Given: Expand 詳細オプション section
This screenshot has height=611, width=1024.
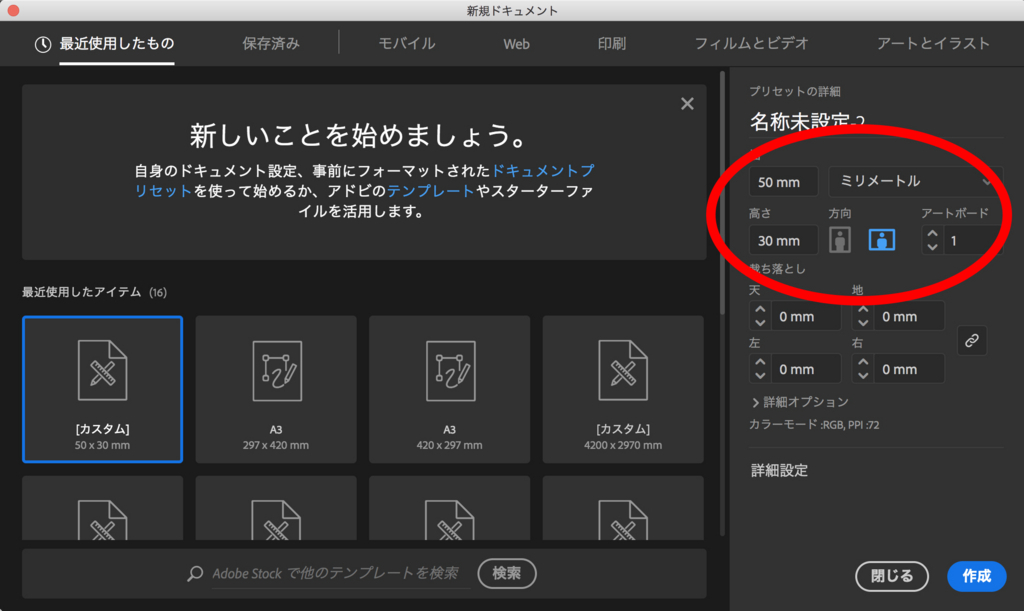Looking at the screenshot, I should [801, 402].
